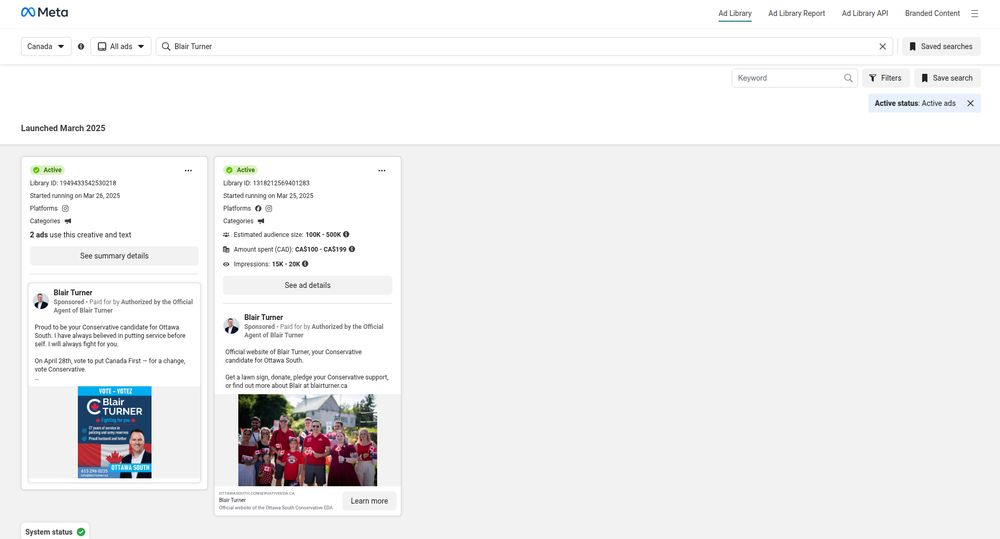Click 'Started running on Mar 25, 2025'
This screenshot has width=1000, height=539.
[268, 196]
